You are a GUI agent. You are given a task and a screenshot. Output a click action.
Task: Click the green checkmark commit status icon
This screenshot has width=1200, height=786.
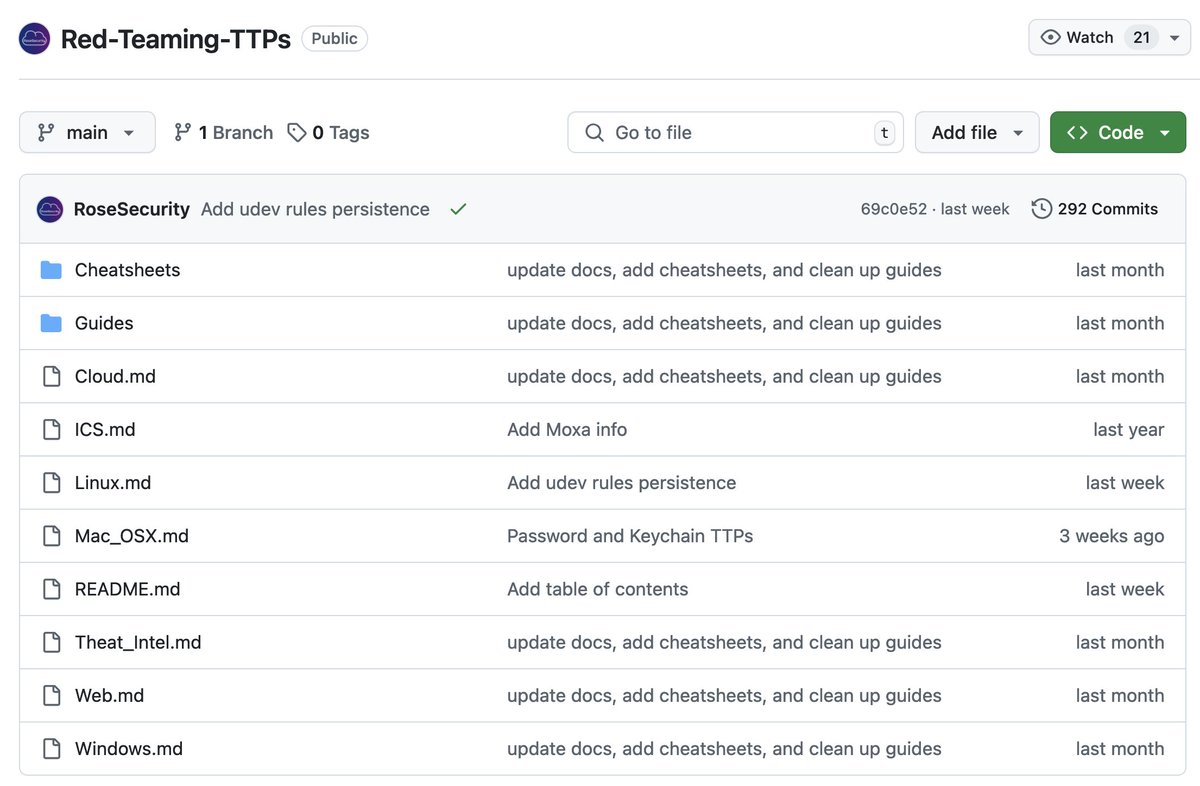pyautogui.click(x=458, y=209)
